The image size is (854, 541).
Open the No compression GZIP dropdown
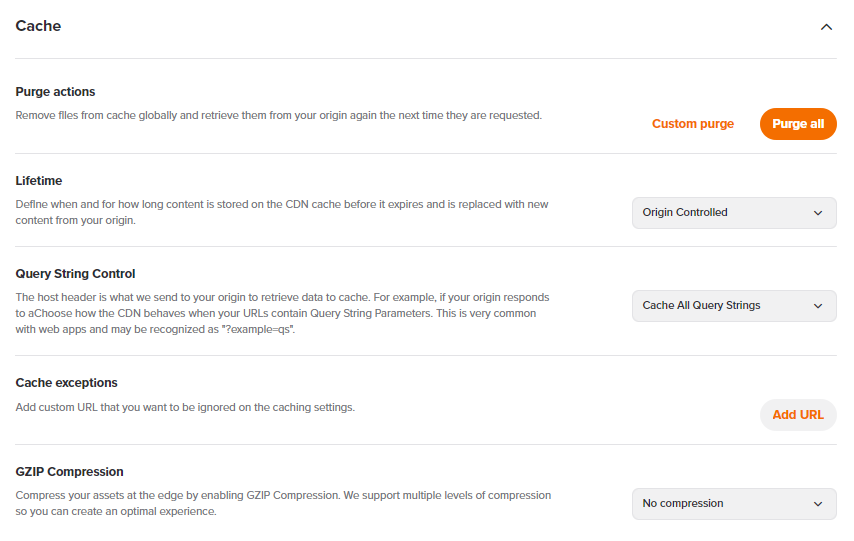tap(720, 503)
